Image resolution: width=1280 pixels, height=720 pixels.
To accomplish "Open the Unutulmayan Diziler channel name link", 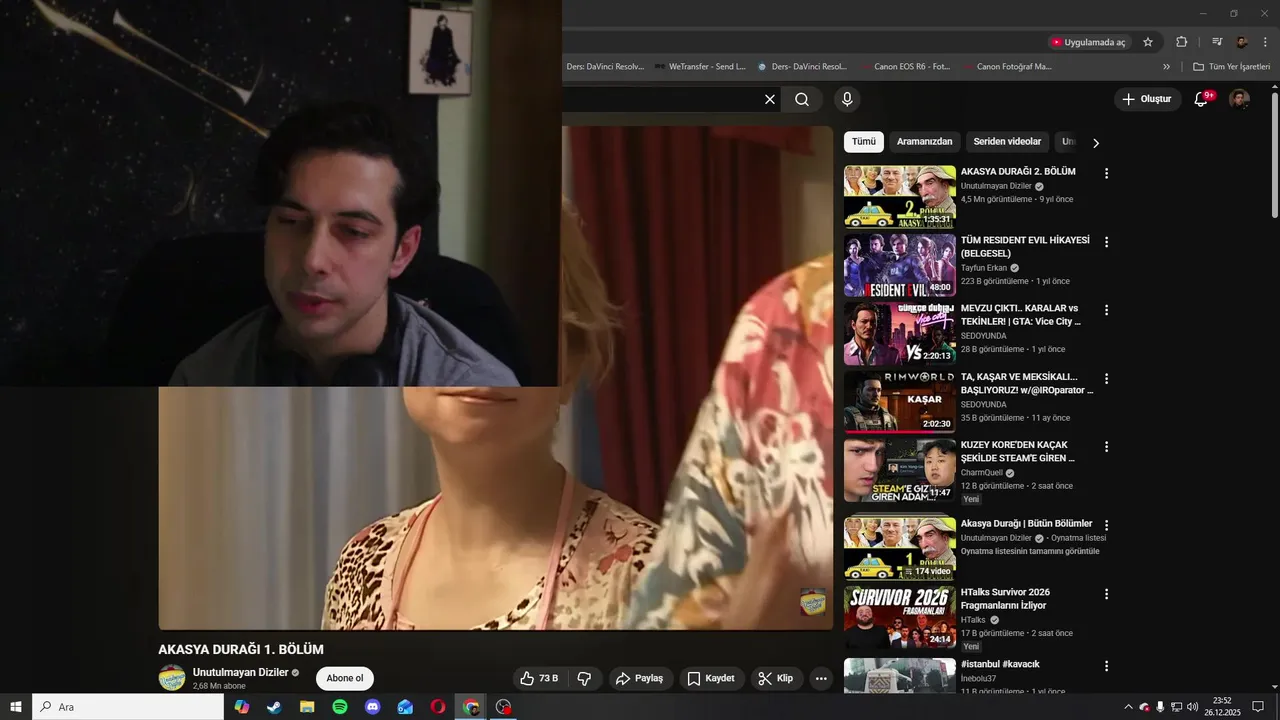I will pyautogui.click(x=240, y=672).
